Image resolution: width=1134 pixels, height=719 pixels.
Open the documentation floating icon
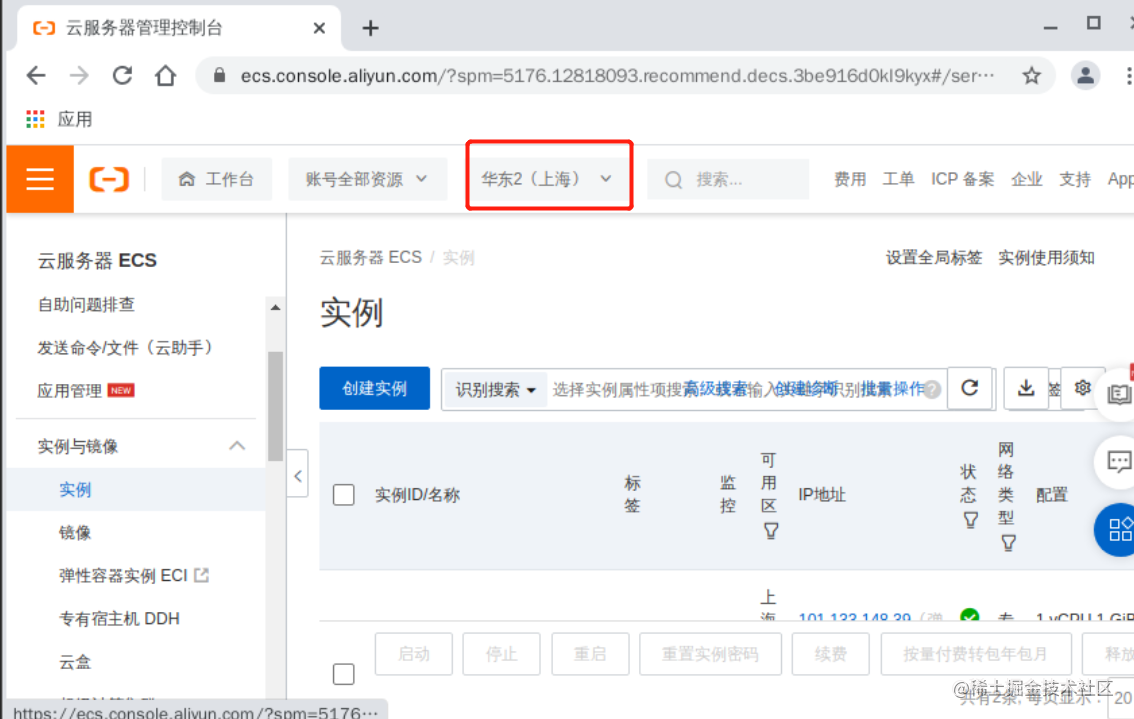(x=1118, y=394)
